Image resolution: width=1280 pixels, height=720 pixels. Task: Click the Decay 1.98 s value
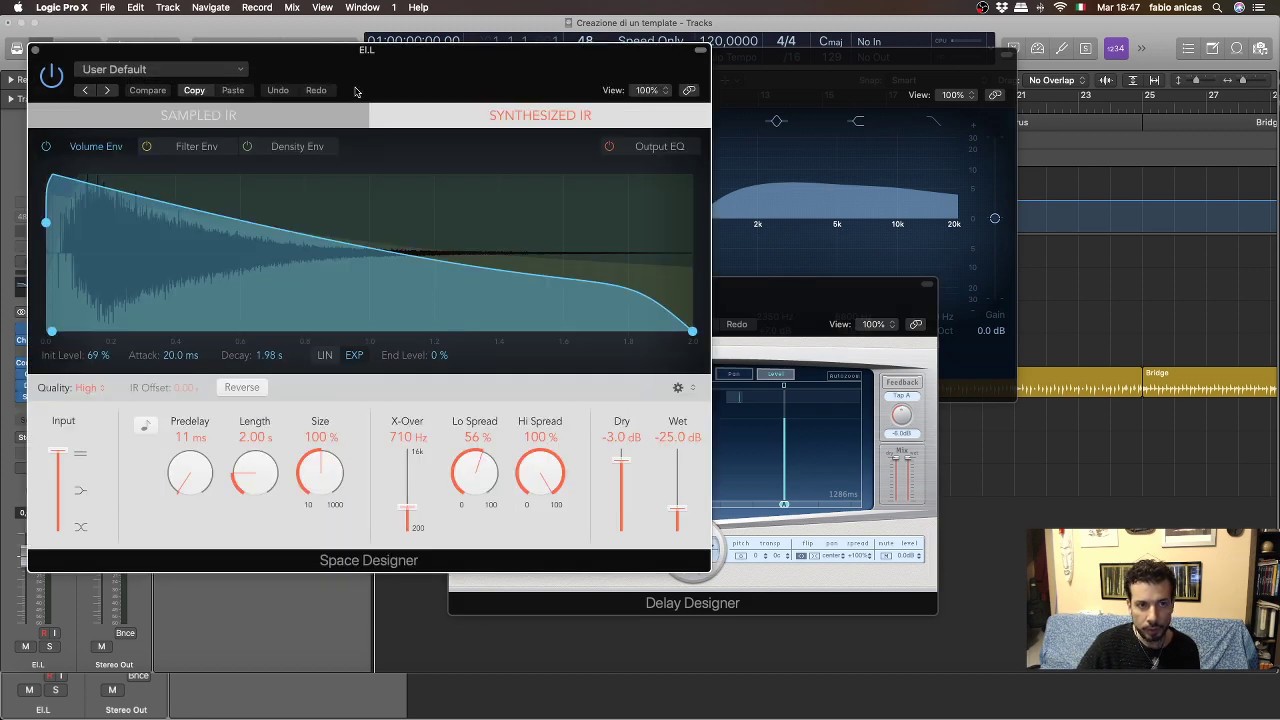(269, 355)
